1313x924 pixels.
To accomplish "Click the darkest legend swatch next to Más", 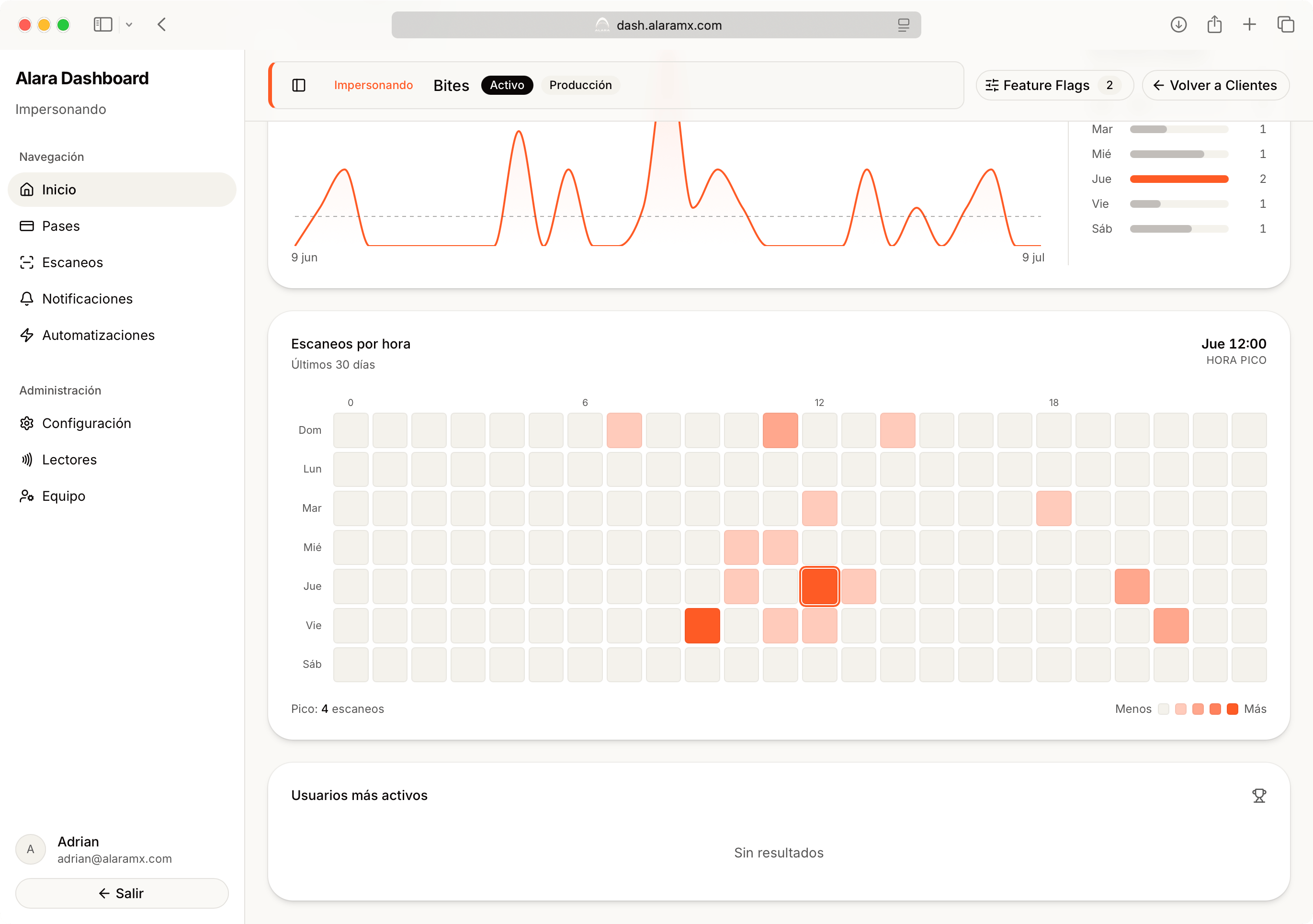I will [x=1233, y=709].
